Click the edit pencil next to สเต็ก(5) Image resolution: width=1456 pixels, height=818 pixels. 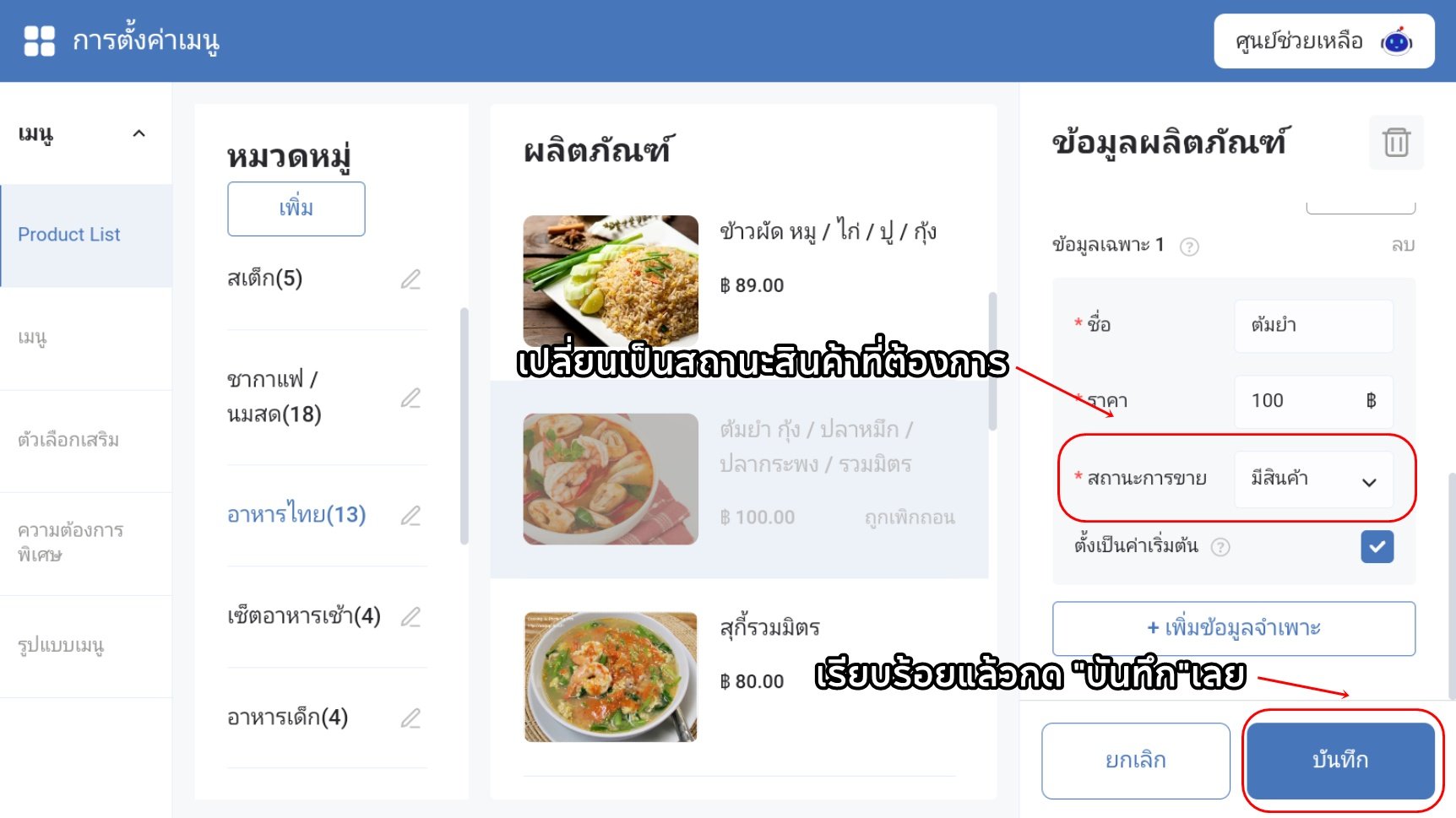coord(410,279)
